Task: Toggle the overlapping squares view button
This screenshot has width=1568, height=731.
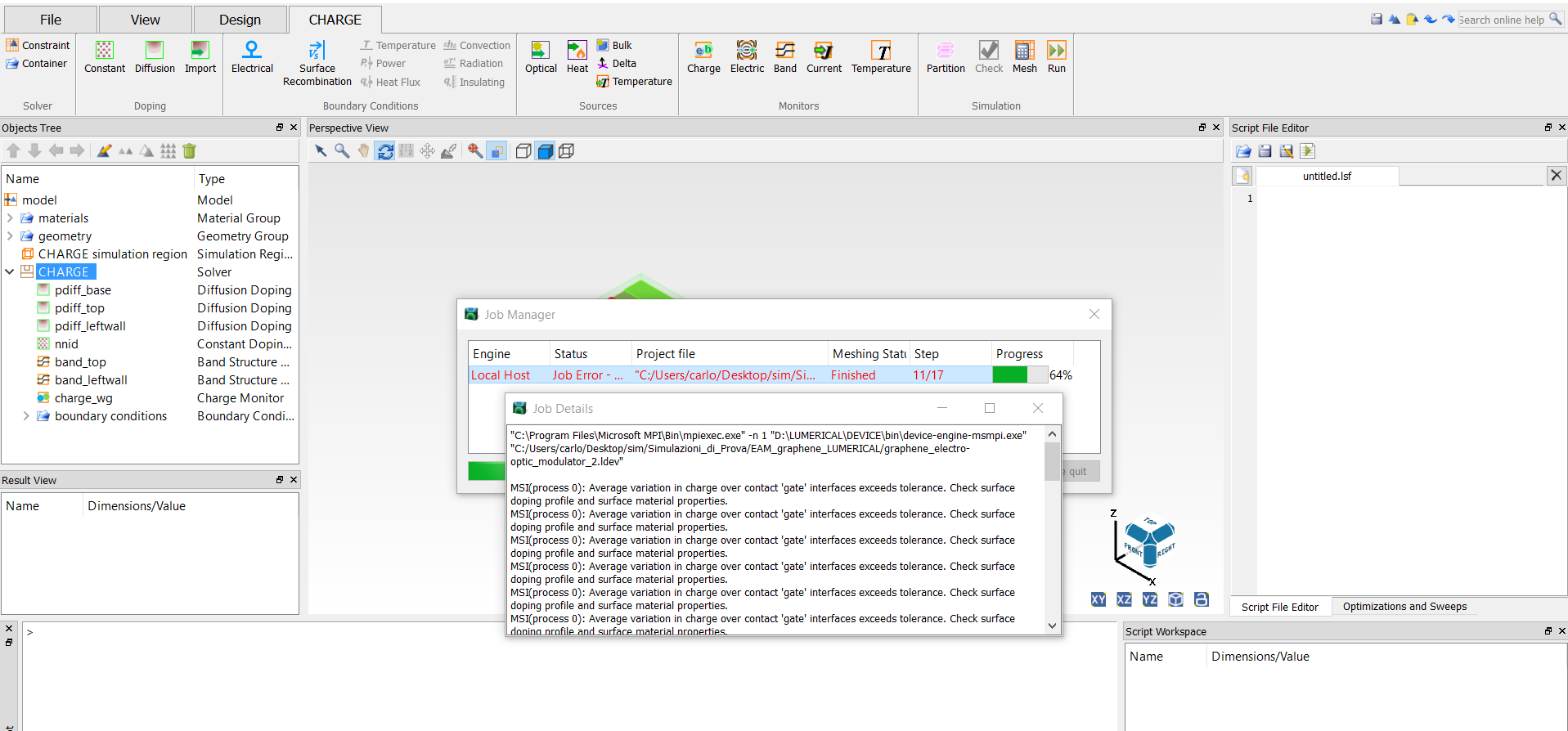Action: [496, 150]
